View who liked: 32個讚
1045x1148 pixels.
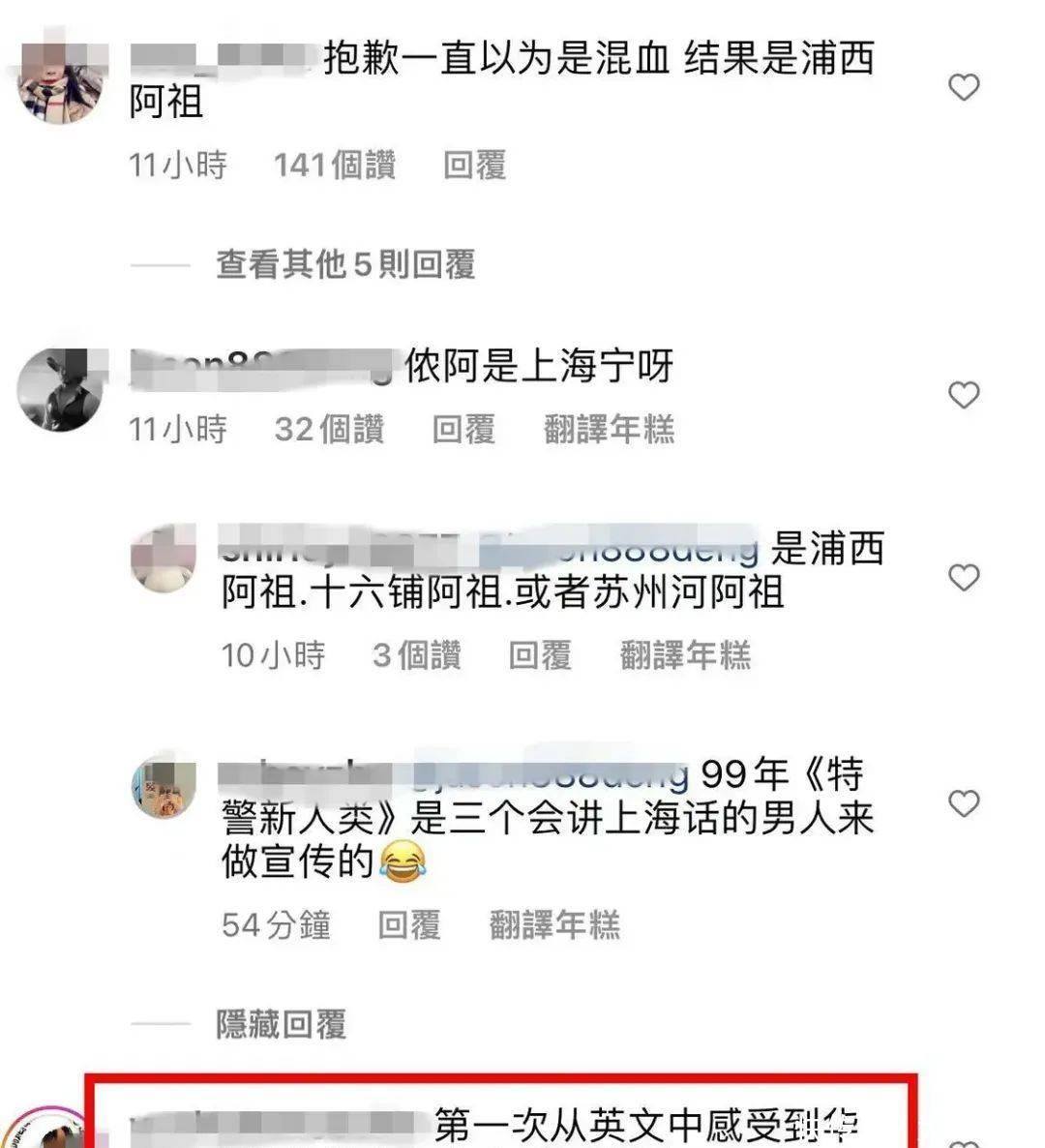pos(329,429)
